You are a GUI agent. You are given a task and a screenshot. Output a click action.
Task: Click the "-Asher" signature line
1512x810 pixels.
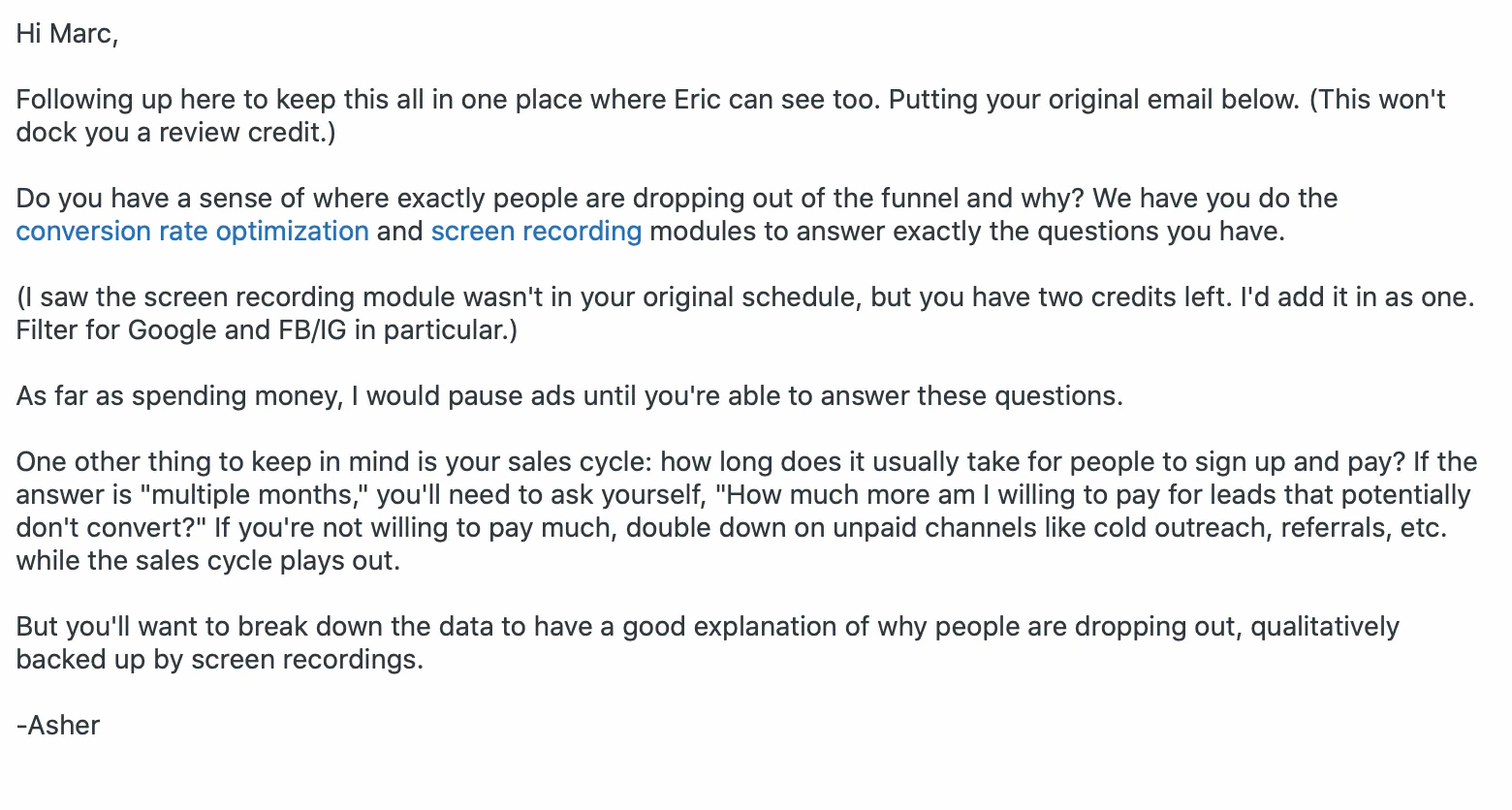(58, 726)
